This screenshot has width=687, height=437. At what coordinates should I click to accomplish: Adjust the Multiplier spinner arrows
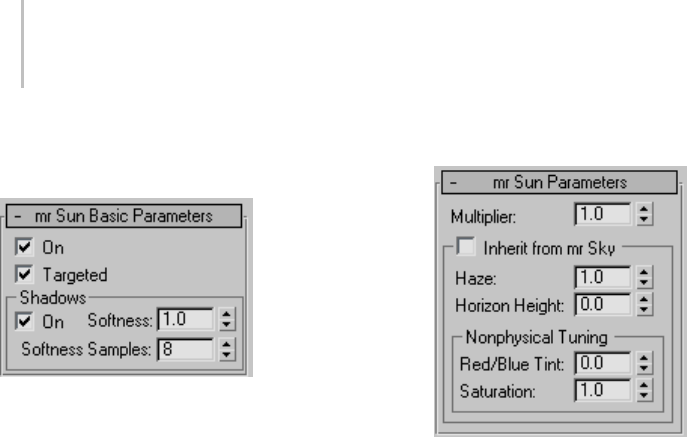click(644, 213)
